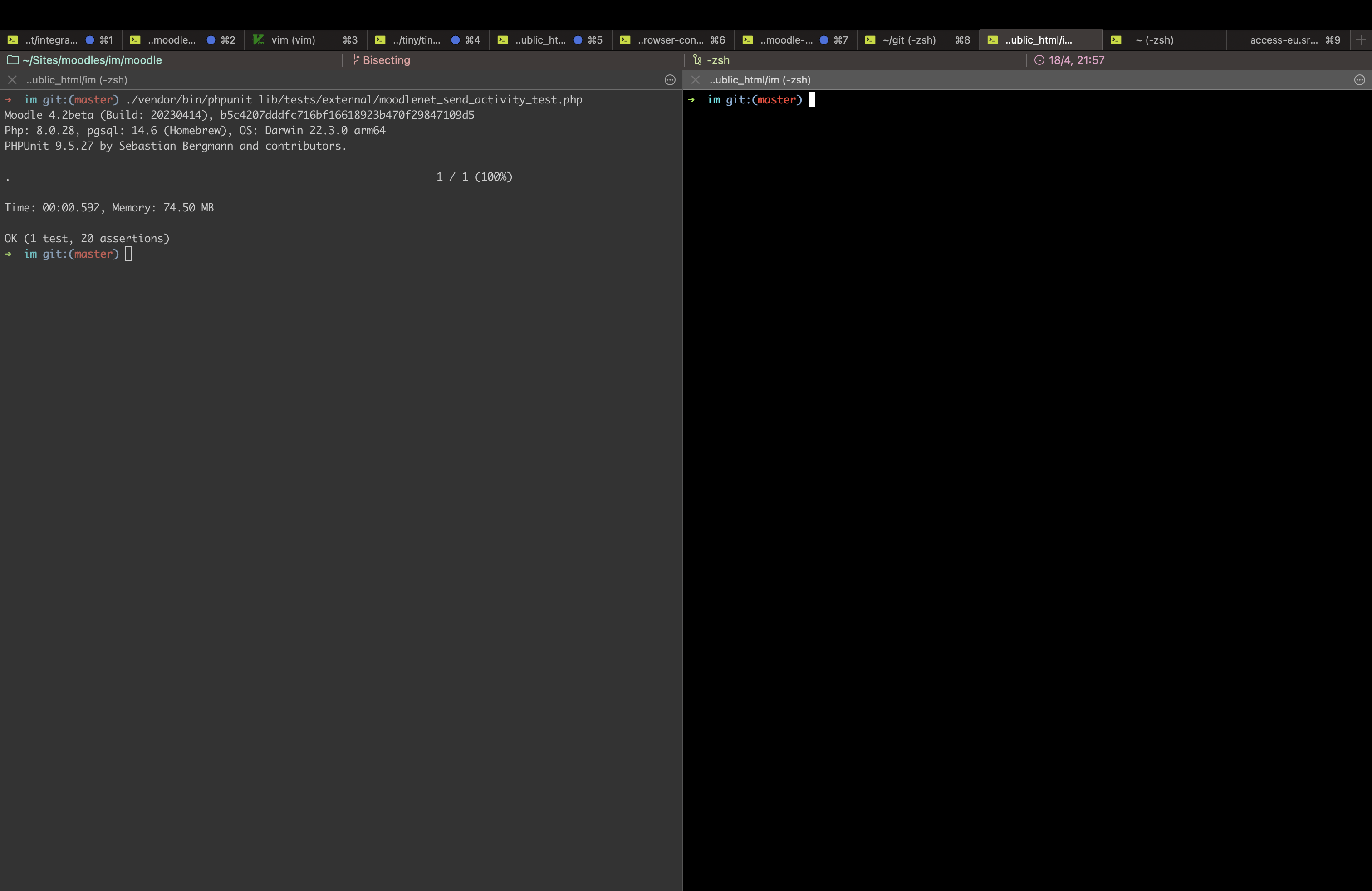Click blue activity dot on ../tiny/tin... tab
Viewport: 1372px width, 891px height.
[x=456, y=40]
